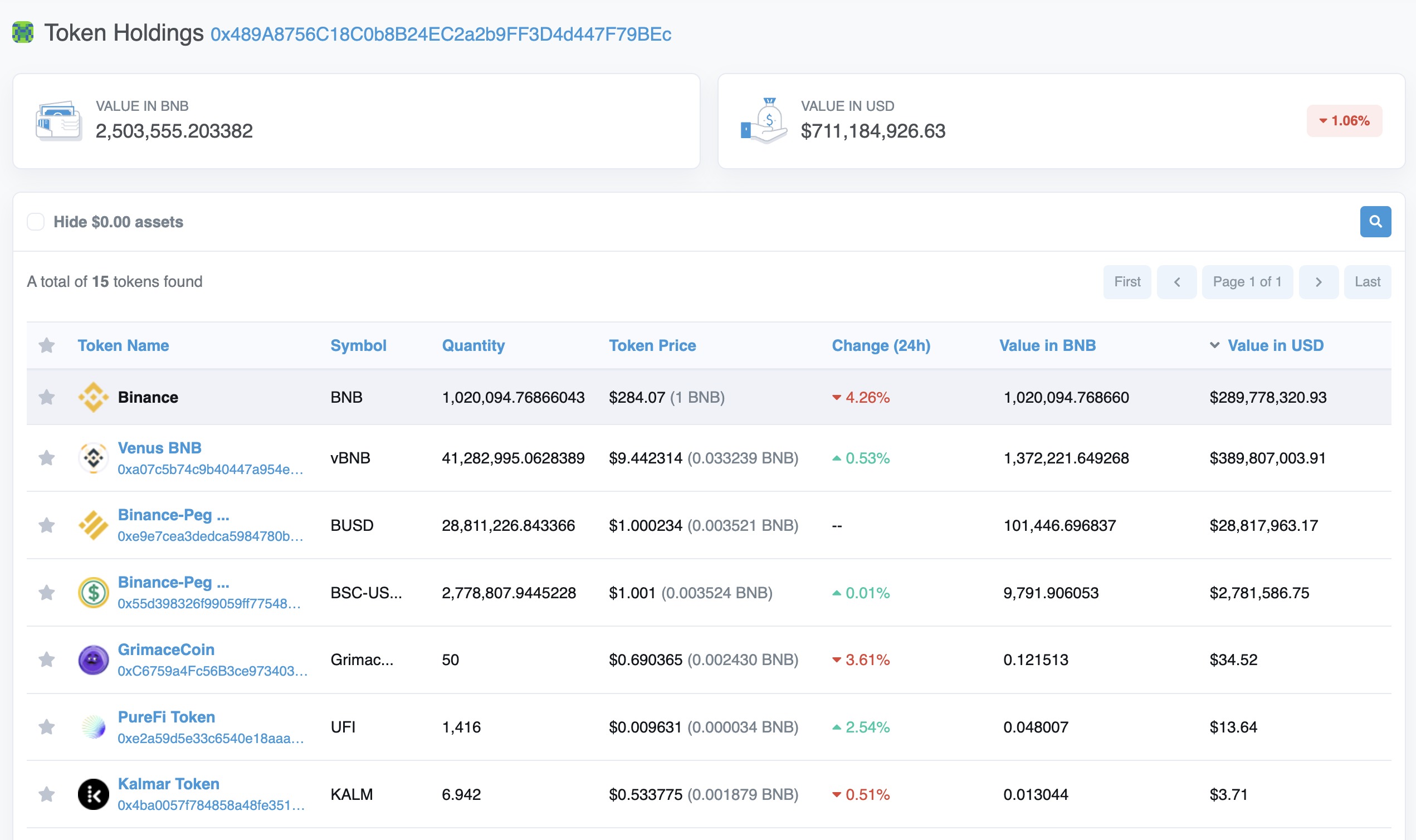Screen dimensions: 1416x840
Task: Click the Venus BNB token logo
Action: pyautogui.click(x=94, y=458)
